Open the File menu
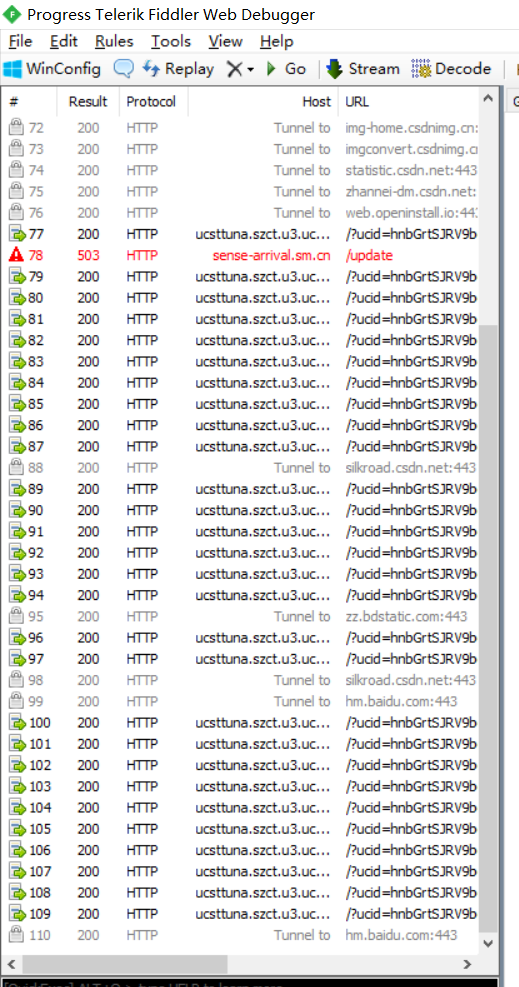 point(20,42)
